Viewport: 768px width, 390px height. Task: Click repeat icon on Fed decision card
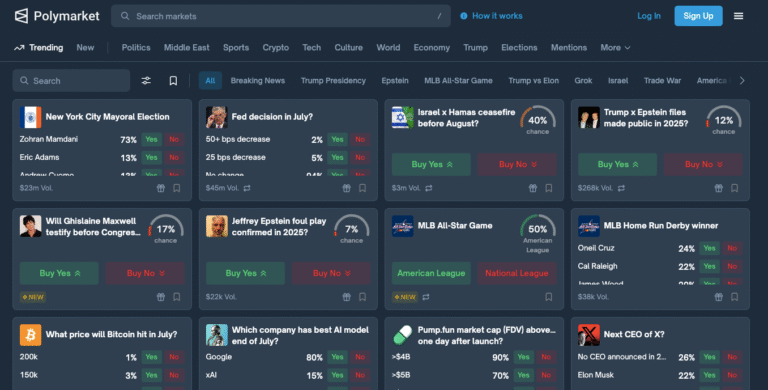247,188
